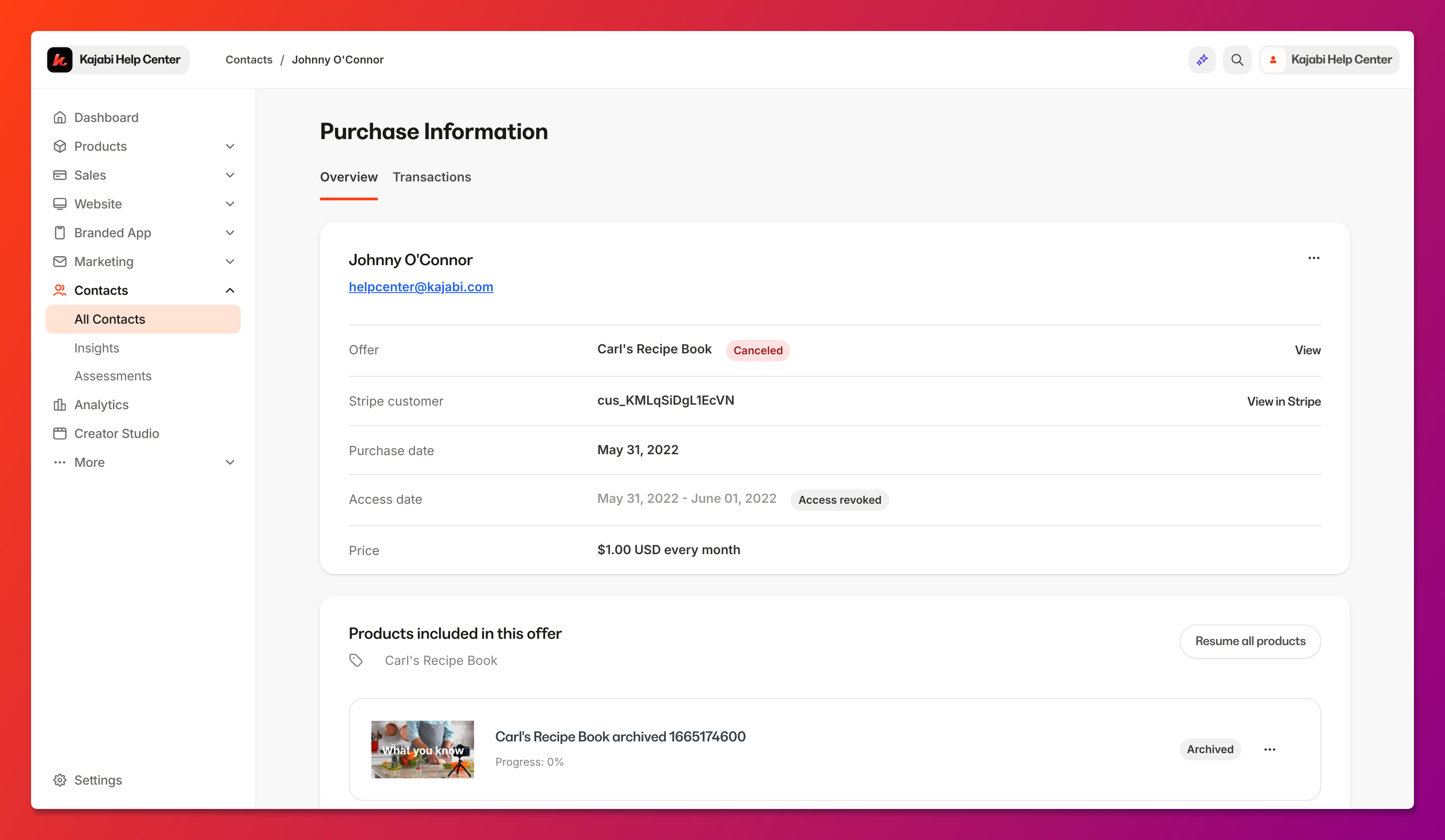Screen dimensions: 1445x840
Task: Click Carl's Recipe Book label beside tag icon
Action: [x=441, y=660]
